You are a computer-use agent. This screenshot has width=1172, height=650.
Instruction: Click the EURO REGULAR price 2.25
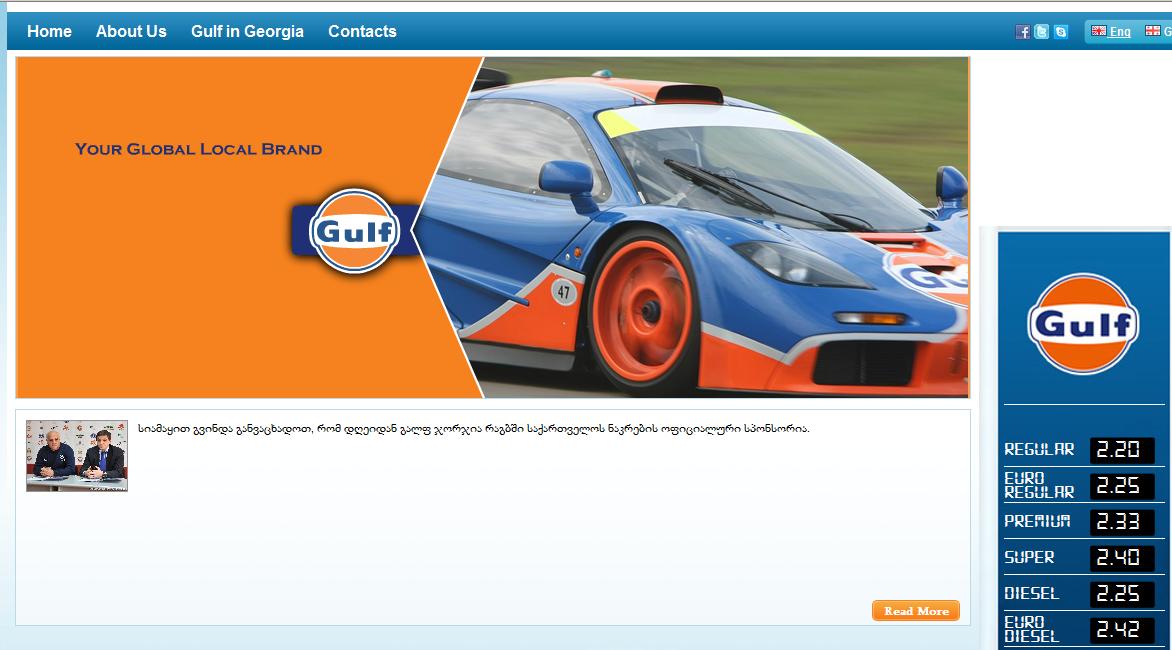click(1120, 486)
